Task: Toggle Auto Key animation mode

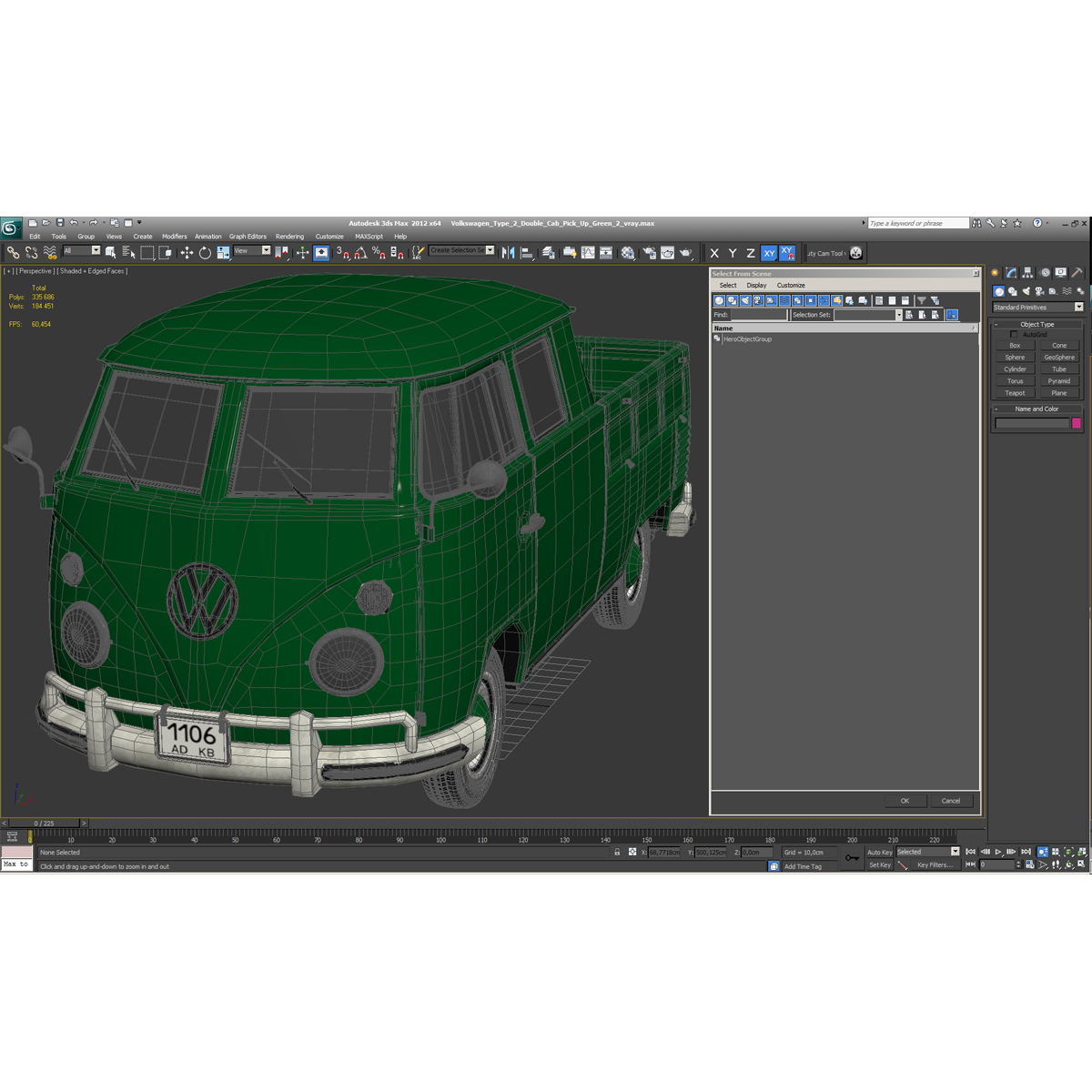Action: click(x=879, y=853)
